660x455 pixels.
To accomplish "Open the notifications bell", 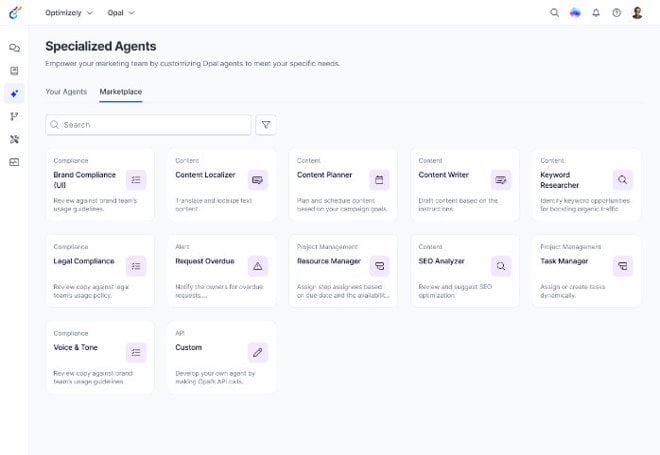I will (x=596, y=13).
